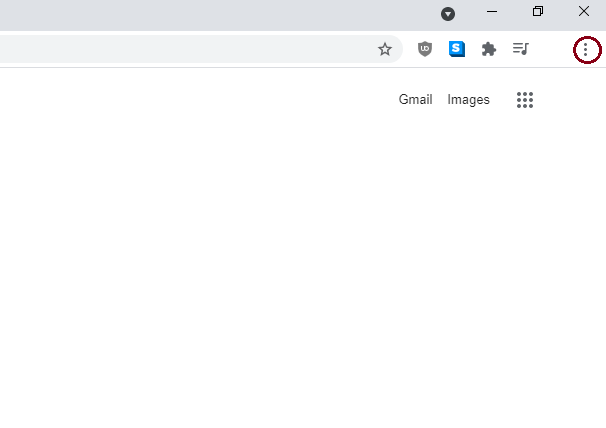Click the red-circled vertical dots button
The image size is (606, 428).
point(586,49)
